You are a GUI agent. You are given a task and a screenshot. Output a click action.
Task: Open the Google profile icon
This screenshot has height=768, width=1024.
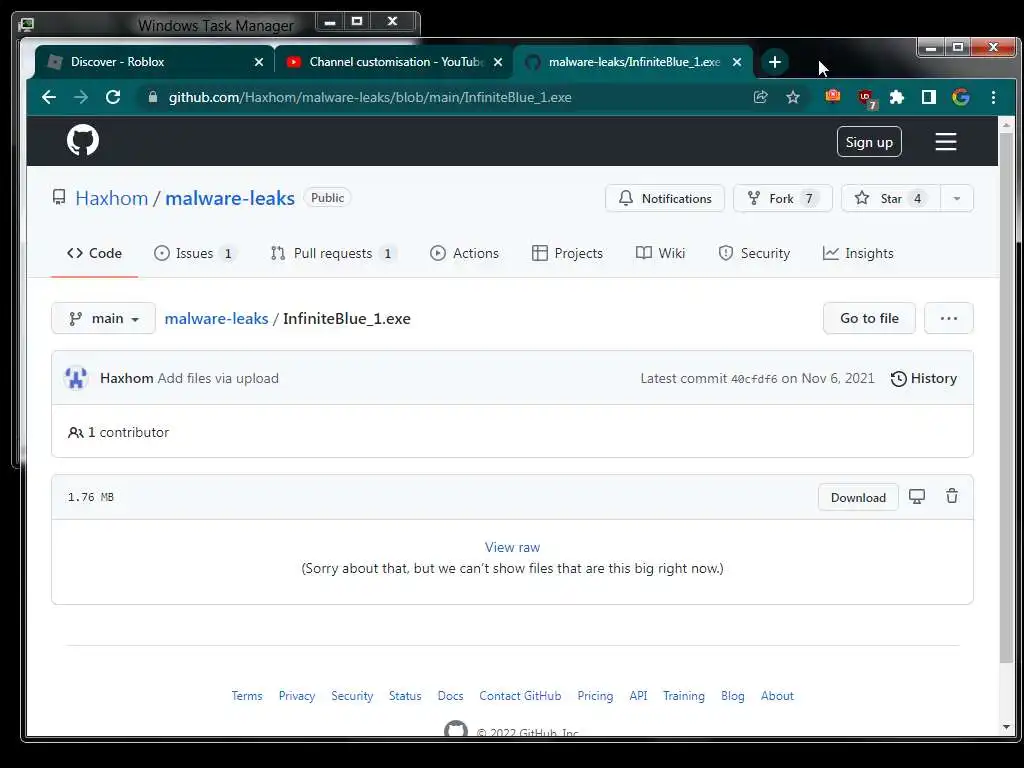coord(961,97)
